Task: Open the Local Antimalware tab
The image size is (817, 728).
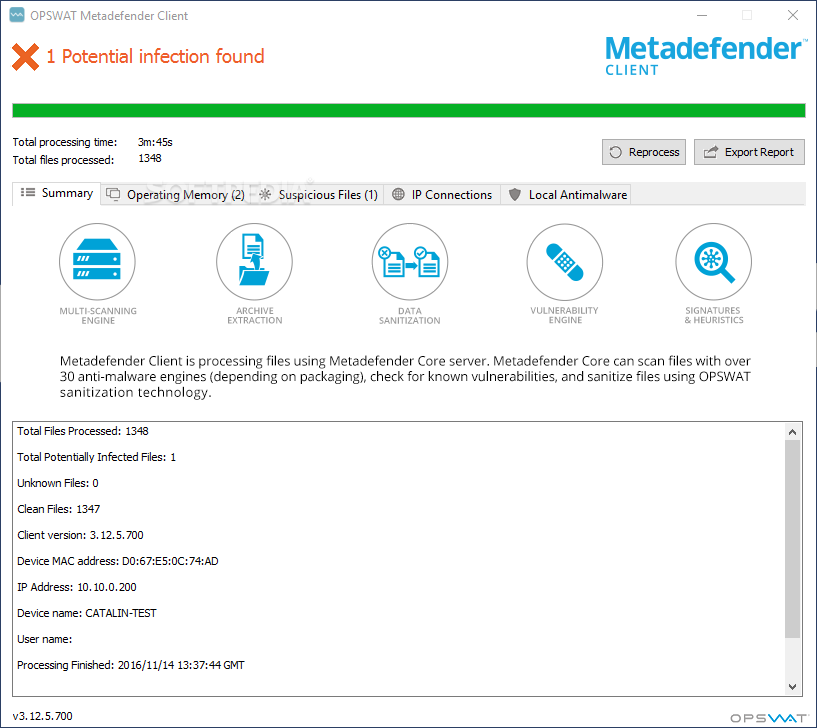Action: (568, 195)
